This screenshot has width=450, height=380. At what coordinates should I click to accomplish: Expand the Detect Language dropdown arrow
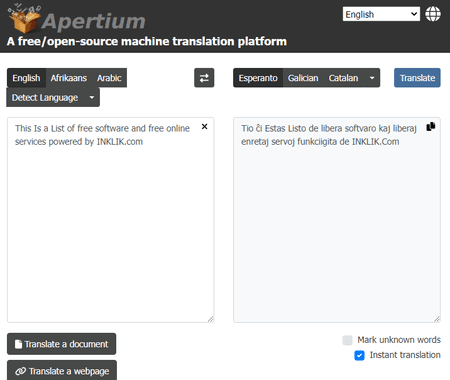click(92, 97)
